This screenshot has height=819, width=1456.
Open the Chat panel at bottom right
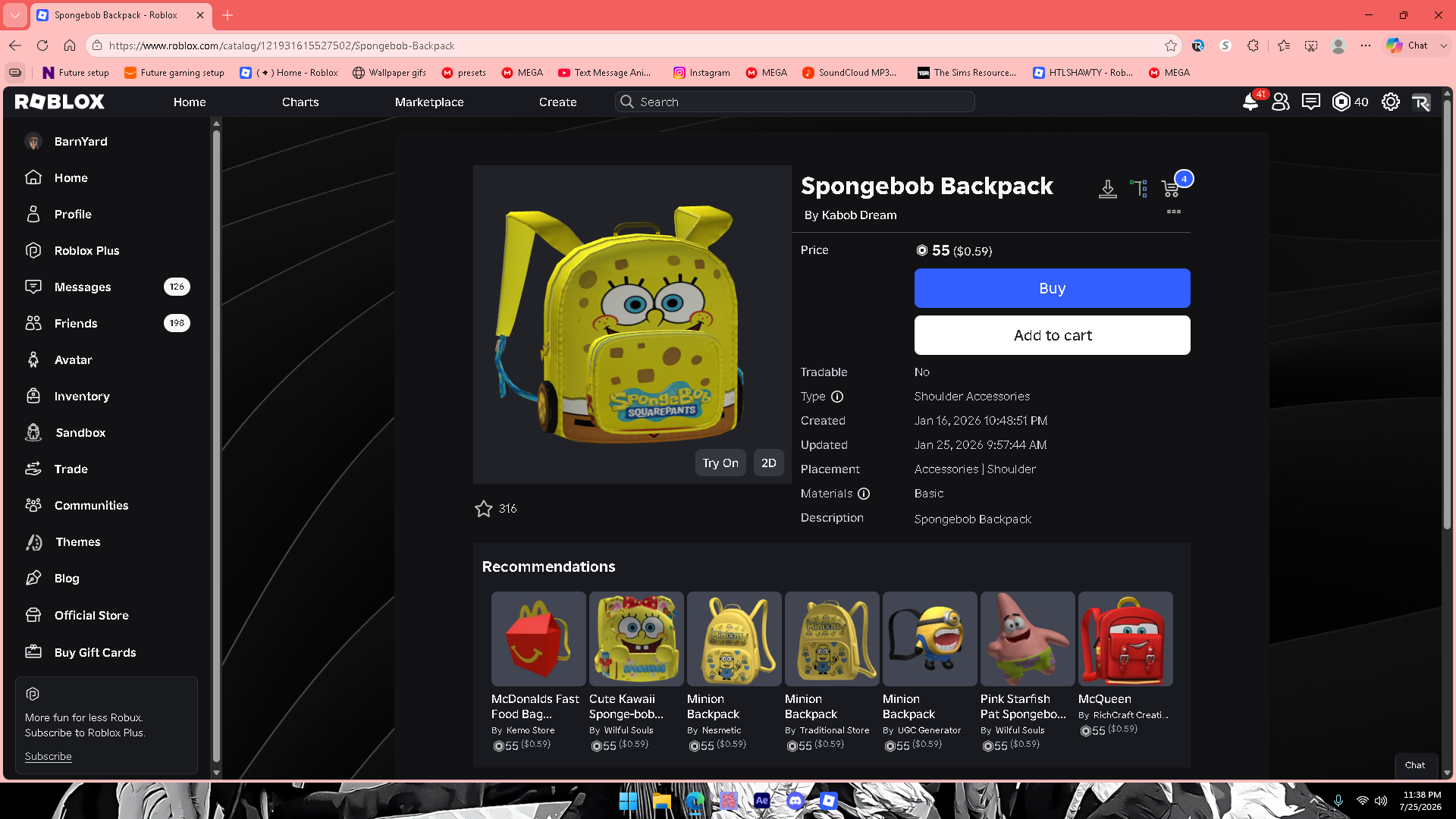click(1415, 765)
